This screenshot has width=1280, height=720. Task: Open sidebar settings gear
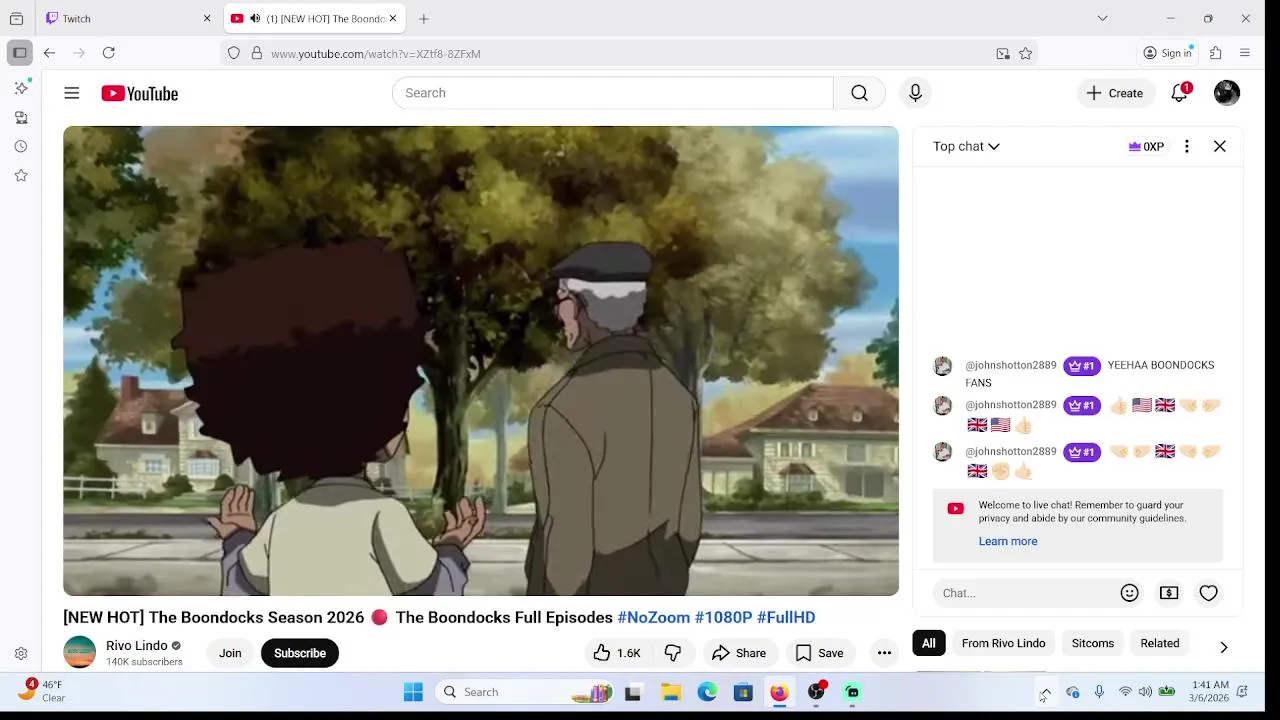pos(21,653)
